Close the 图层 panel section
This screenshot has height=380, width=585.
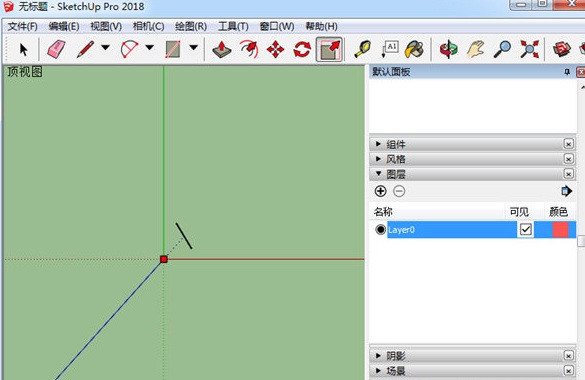tap(568, 174)
